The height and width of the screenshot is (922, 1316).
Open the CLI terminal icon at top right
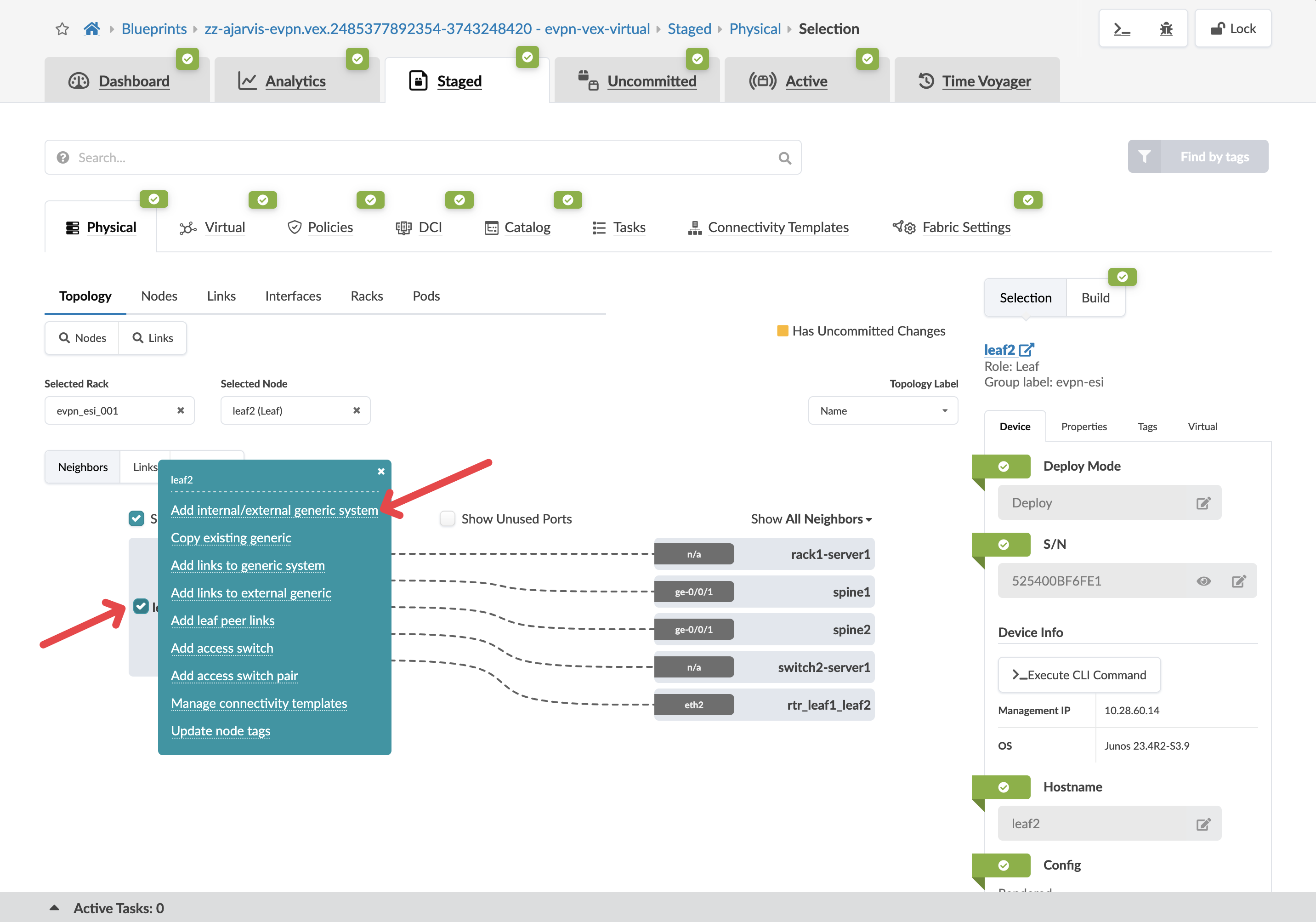[1121, 28]
